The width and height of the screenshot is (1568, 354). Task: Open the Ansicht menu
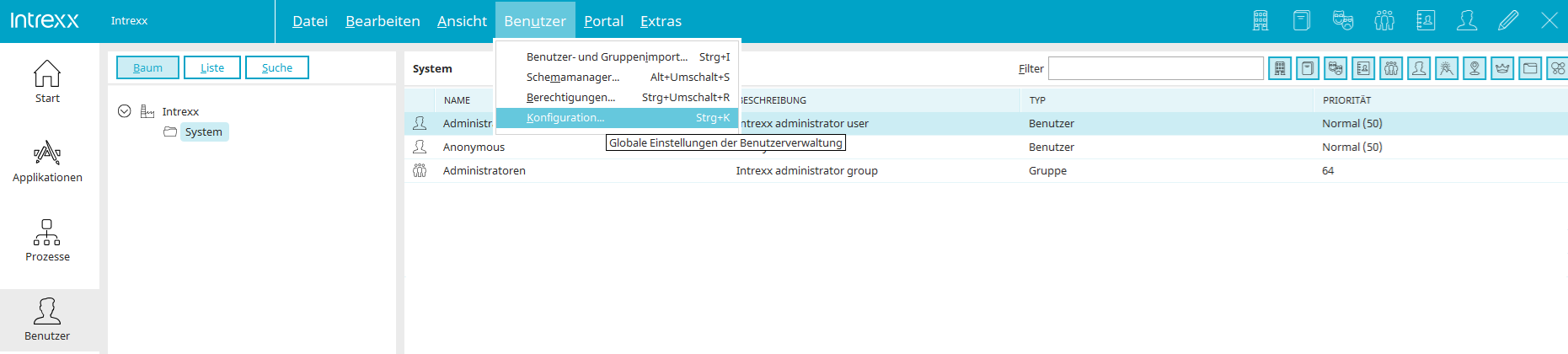[462, 21]
